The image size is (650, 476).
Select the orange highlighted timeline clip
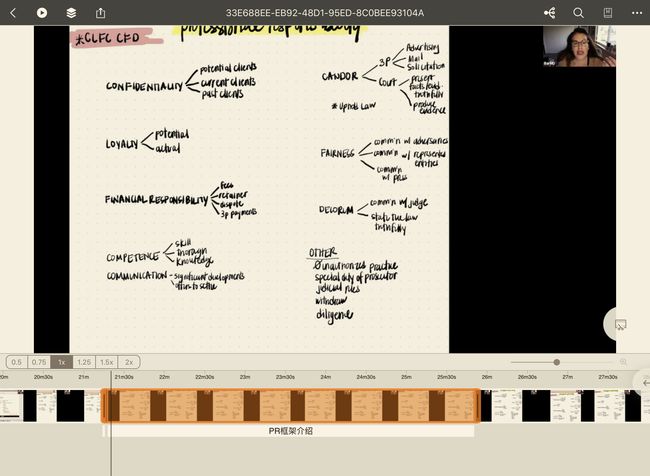tap(291, 406)
